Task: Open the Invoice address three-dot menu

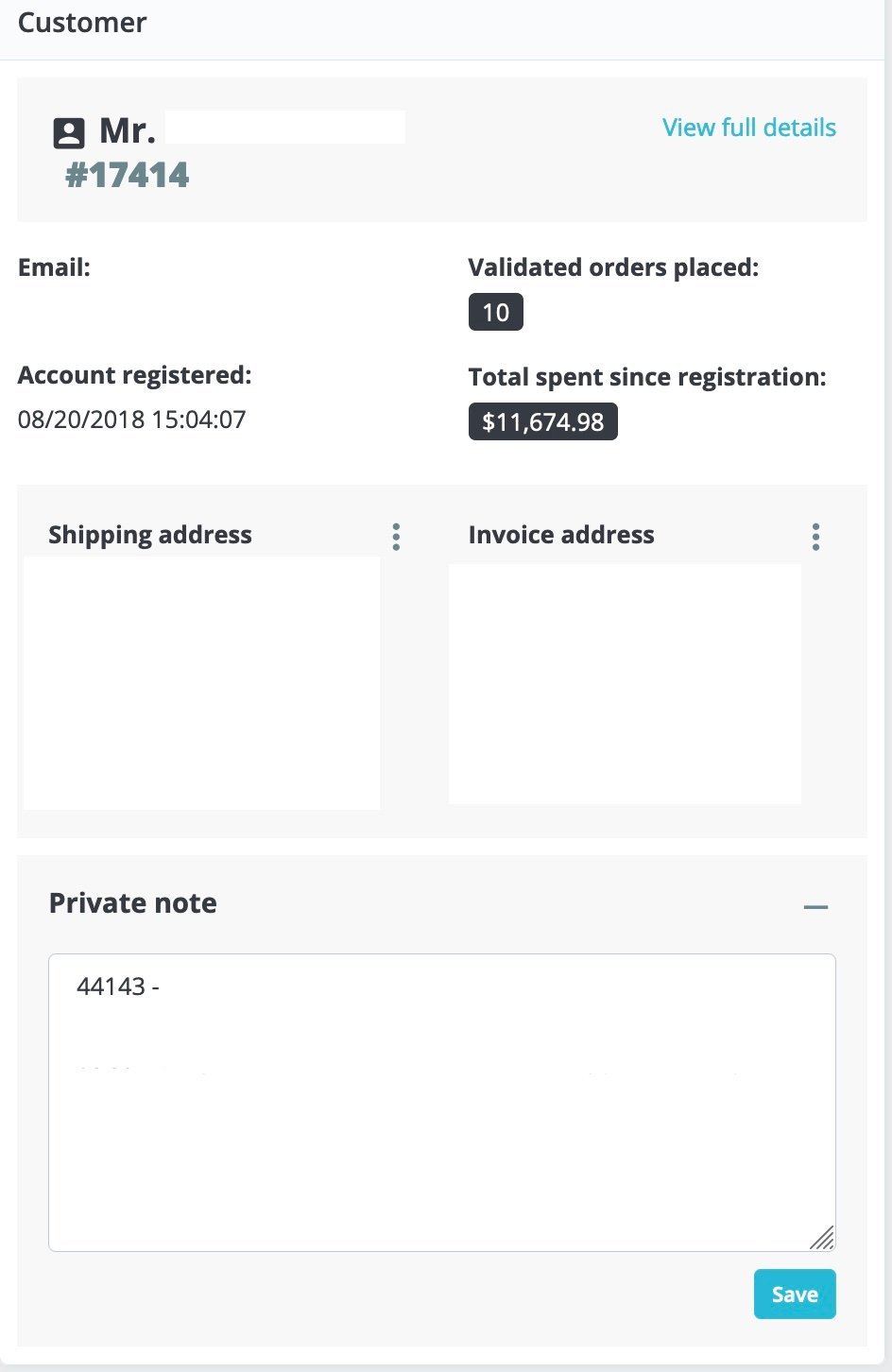Action: [815, 537]
